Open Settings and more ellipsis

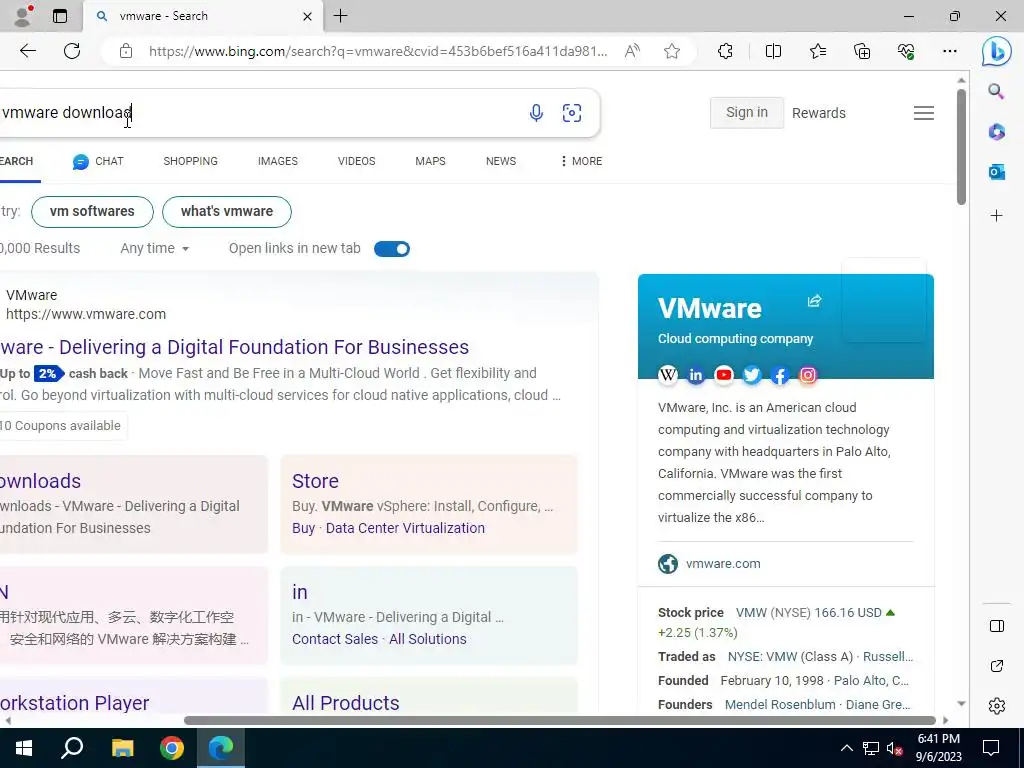click(x=950, y=51)
